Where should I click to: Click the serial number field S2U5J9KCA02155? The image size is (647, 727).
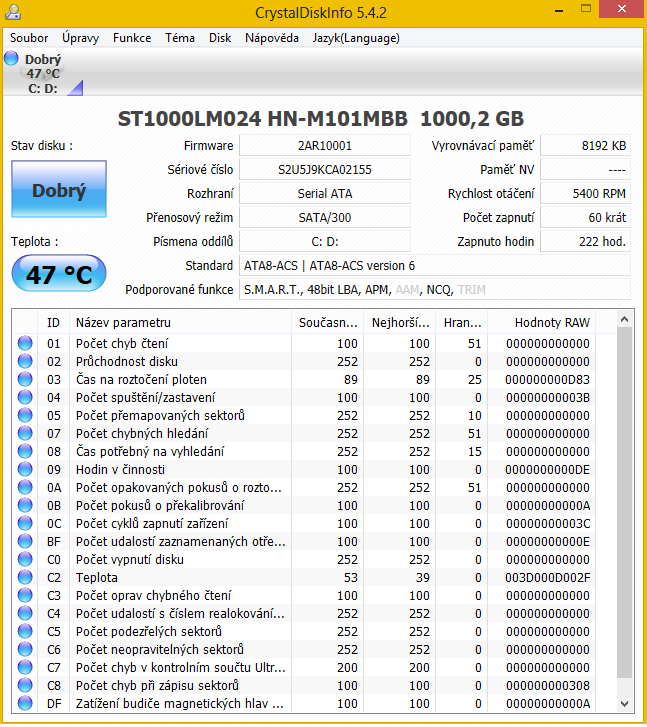tap(325, 170)
